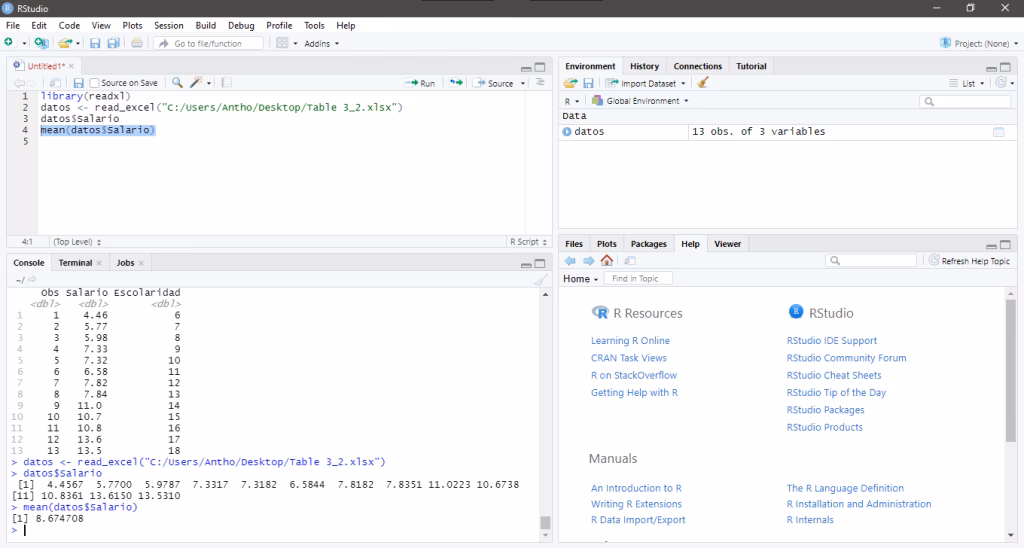This screenshot has height=548, width=1024.
Task: Save workspace in Environment pane
Action: point(588,83)
